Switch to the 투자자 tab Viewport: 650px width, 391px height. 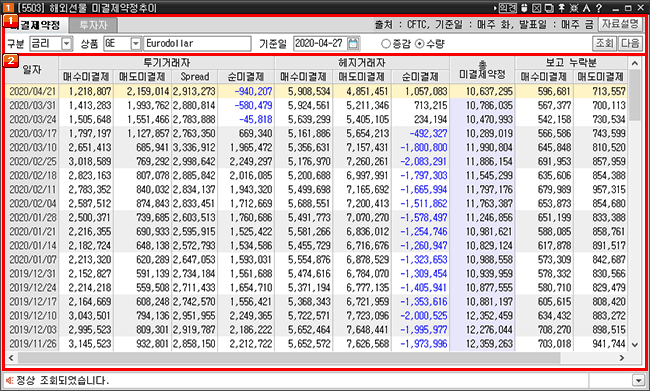(93, 25)
